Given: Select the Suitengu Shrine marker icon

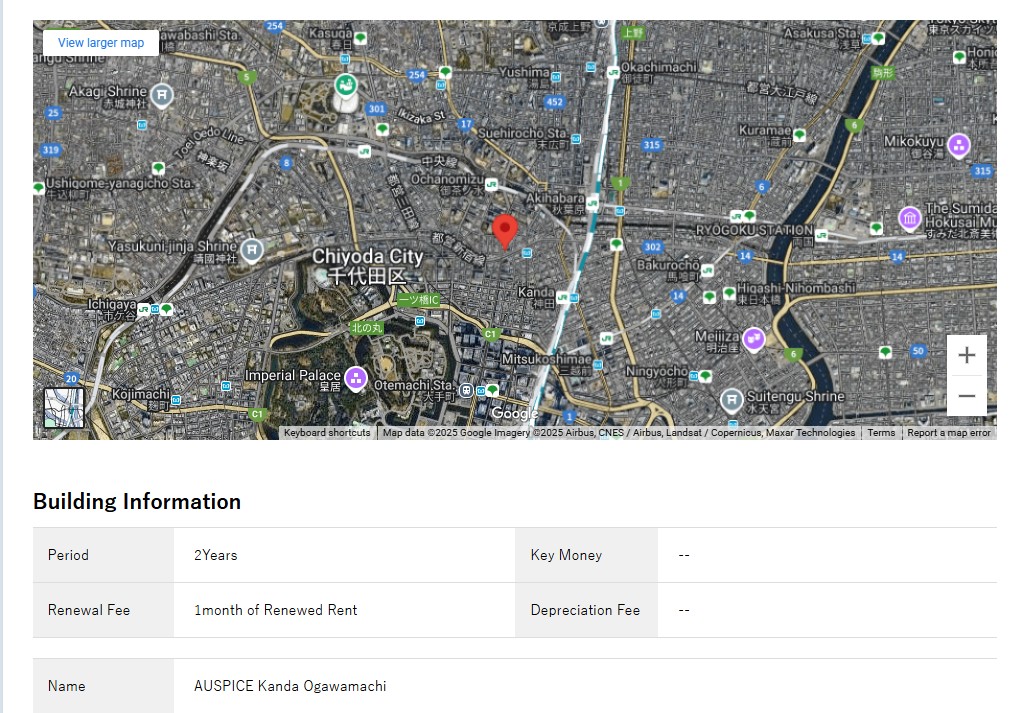Looking at the screenshot, I should tap(731, 400).
